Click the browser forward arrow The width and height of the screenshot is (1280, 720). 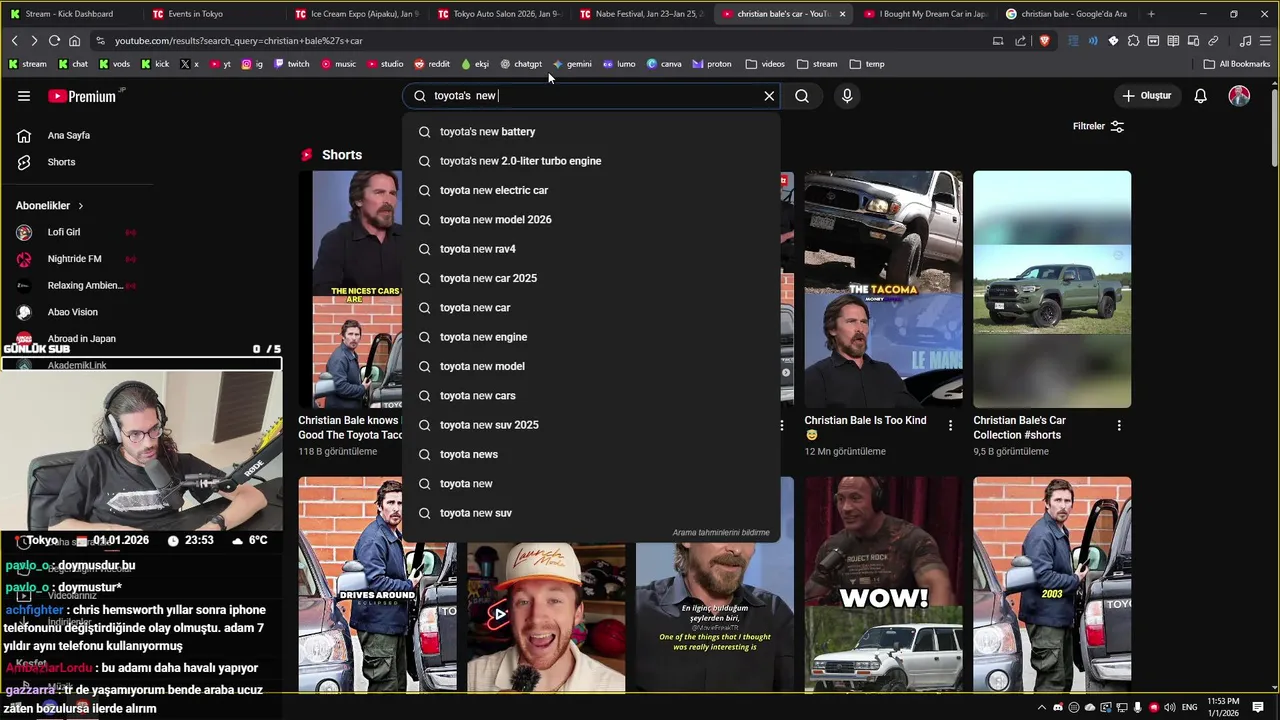(x=34, y=41)
